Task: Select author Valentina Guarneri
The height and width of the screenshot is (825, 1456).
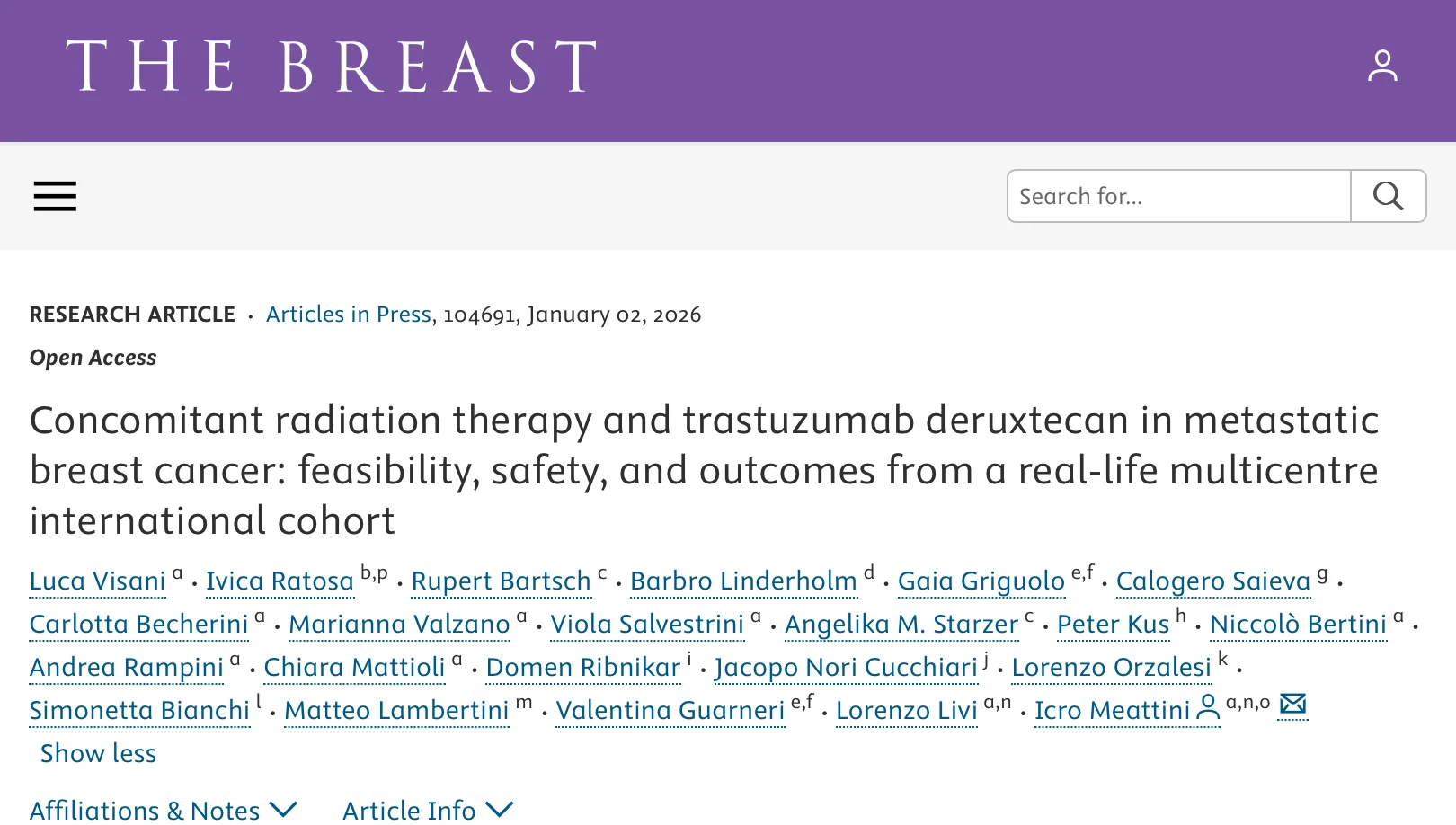Action: click(670, 711)
